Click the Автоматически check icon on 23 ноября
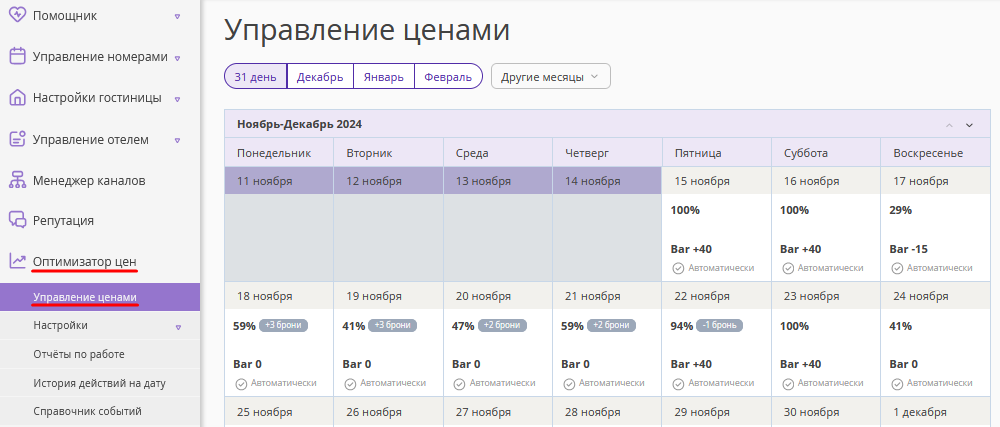Viewport: 1000px width, 427px height. (x=788, y=384)
